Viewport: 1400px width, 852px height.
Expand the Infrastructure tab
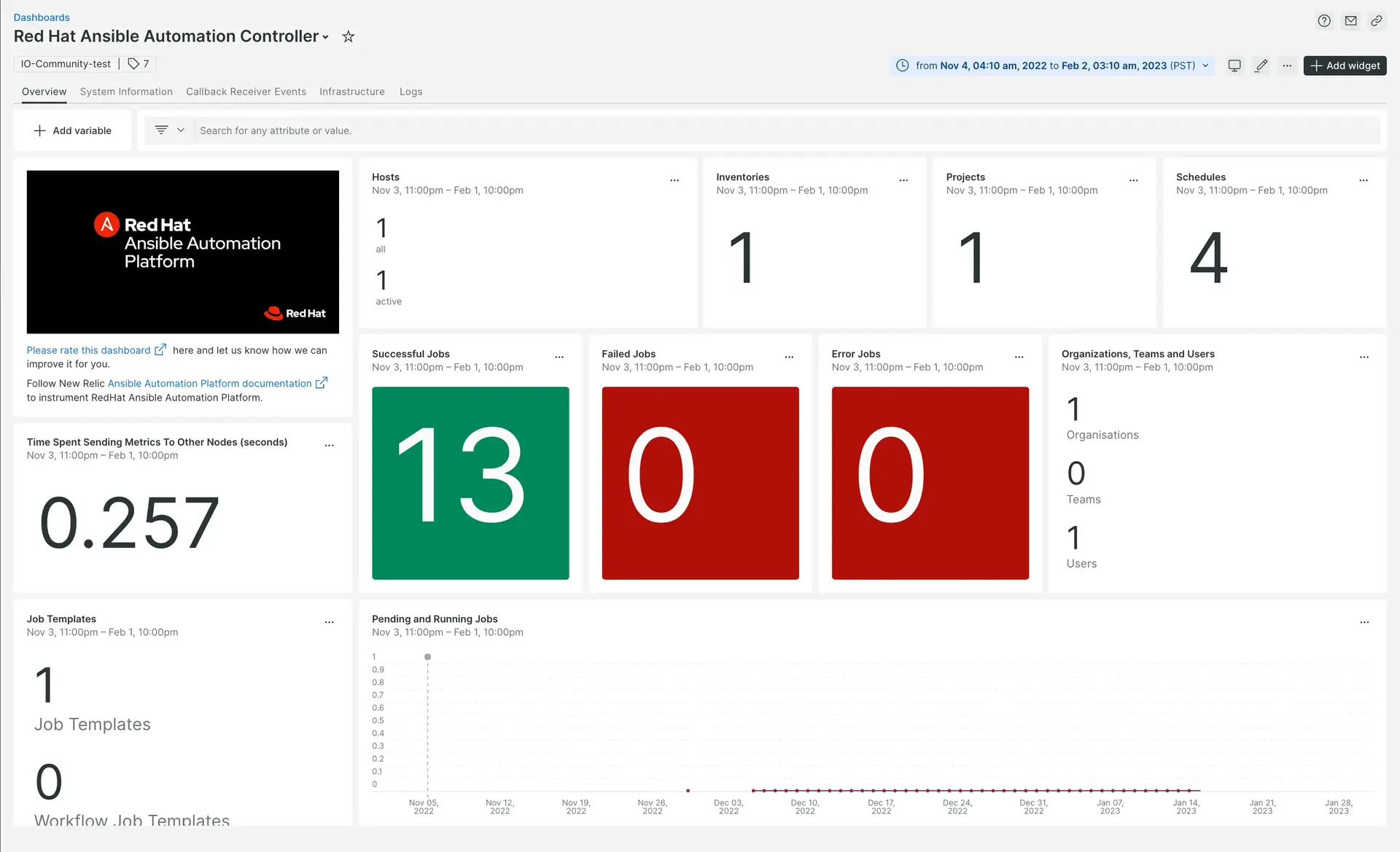click(x=352, y=91)
